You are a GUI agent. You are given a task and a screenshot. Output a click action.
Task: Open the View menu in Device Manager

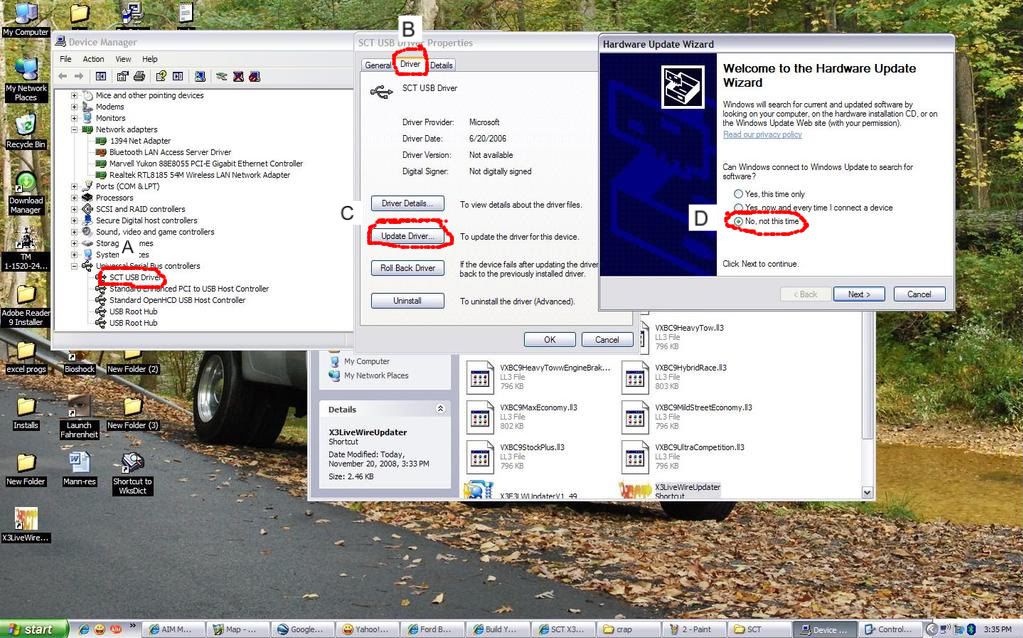(123, 59)
